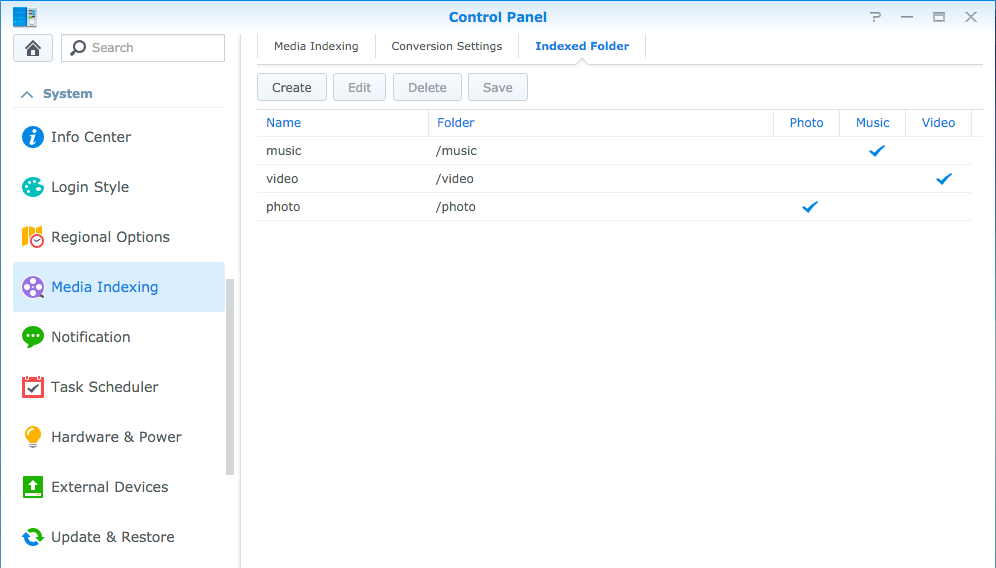The width and height of the screenshot is (996, 568).
Task: Click the Login Style palette icon
Action: [33, 187]
